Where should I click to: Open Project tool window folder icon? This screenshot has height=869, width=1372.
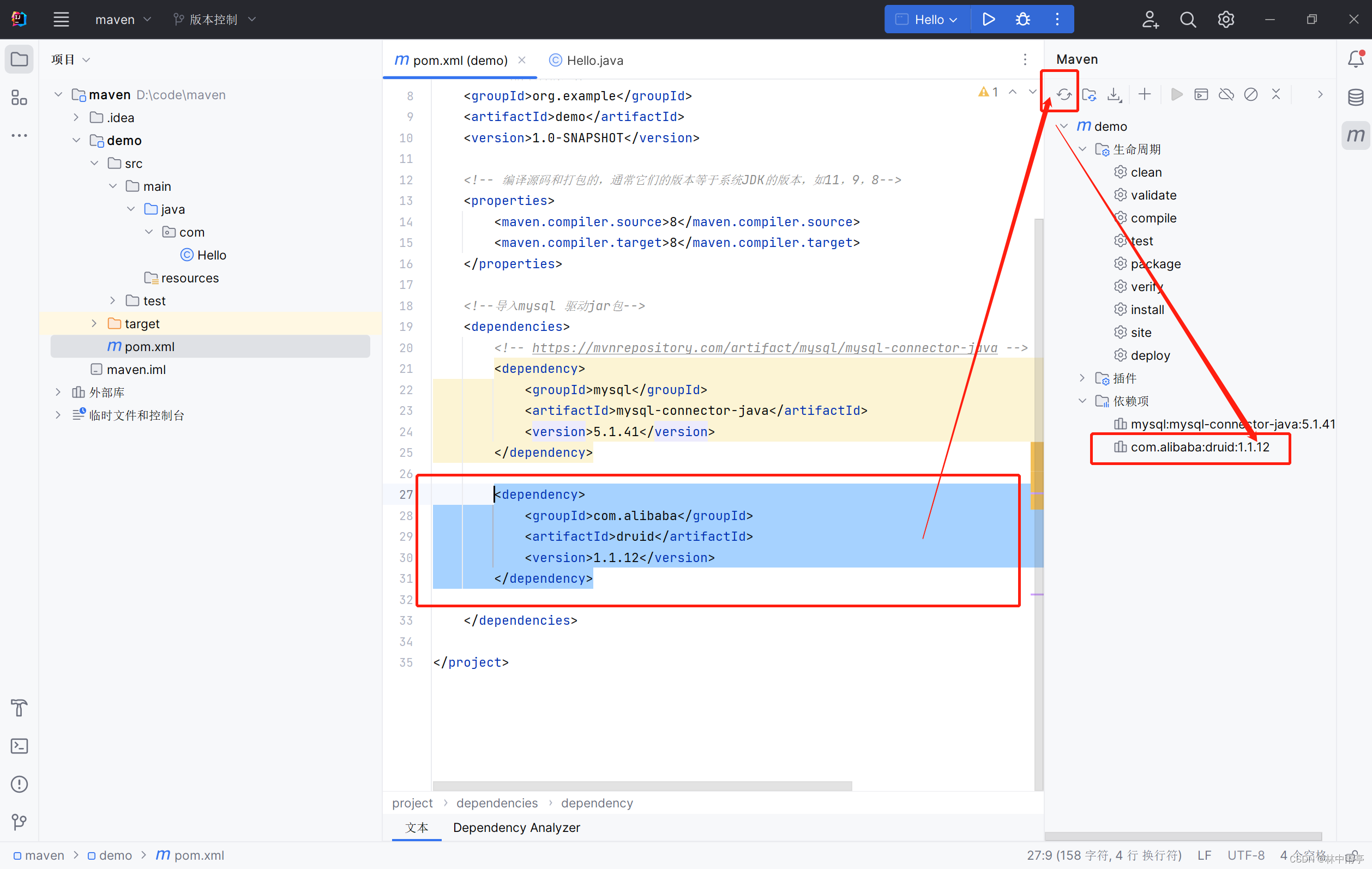click(20, 59)
